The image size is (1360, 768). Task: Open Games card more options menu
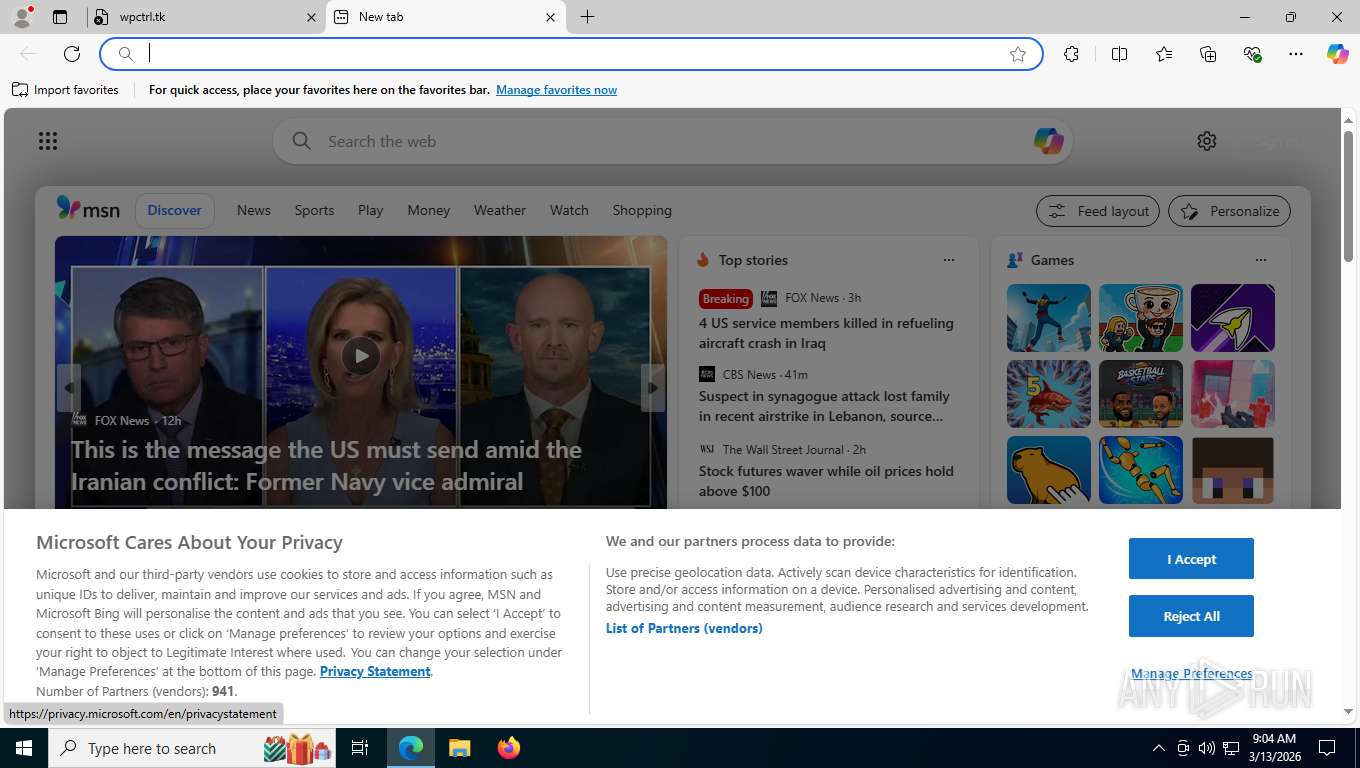click(1260, 260)
